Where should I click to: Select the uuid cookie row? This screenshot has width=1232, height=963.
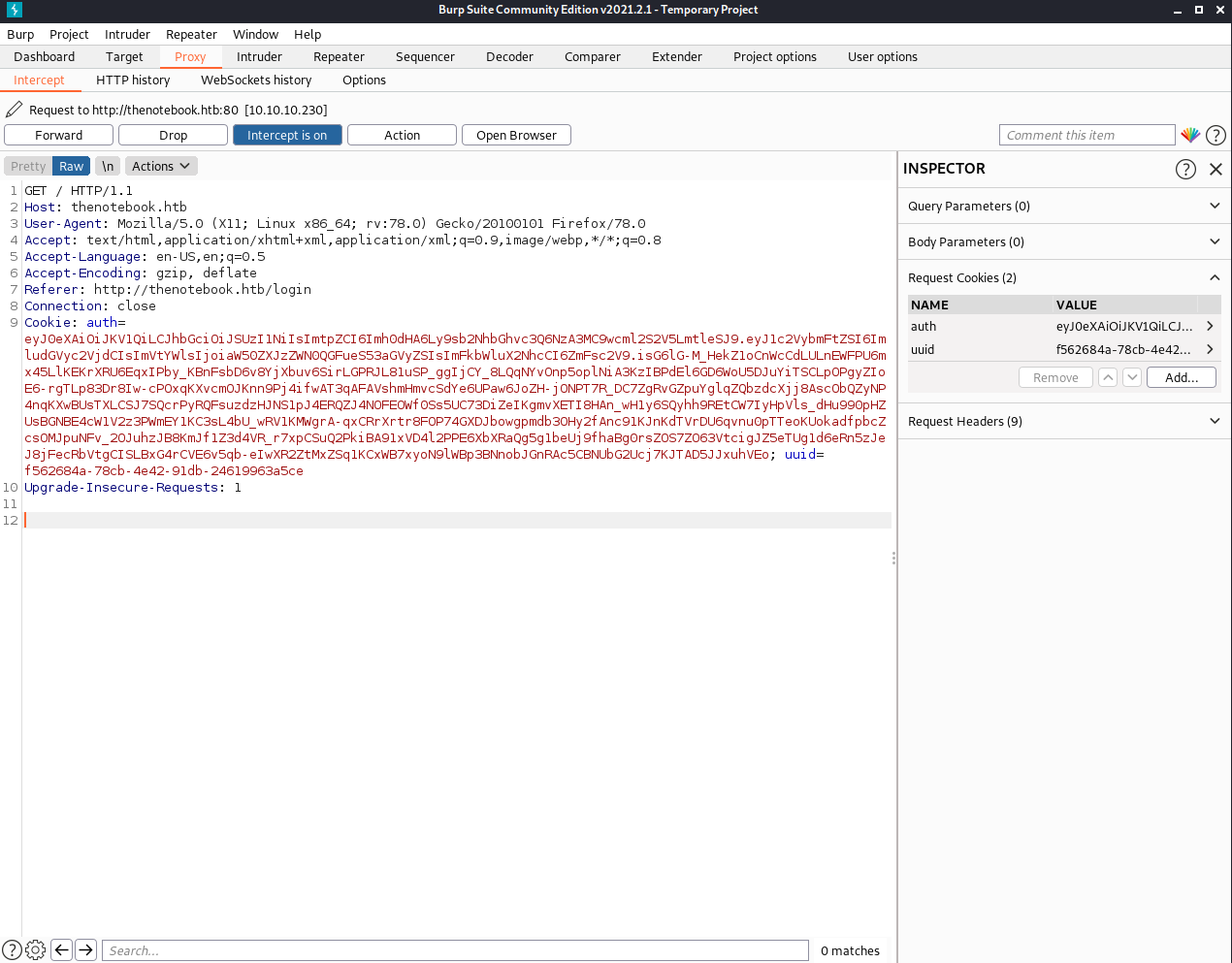pos(1063,349)
